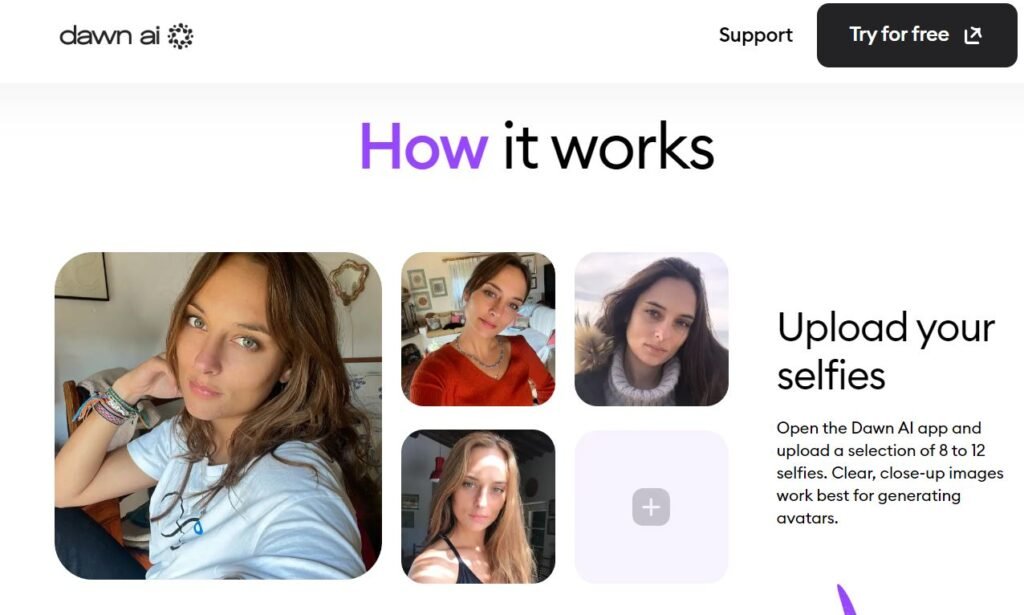Click the wreath wall decoration in large photo

349,281
